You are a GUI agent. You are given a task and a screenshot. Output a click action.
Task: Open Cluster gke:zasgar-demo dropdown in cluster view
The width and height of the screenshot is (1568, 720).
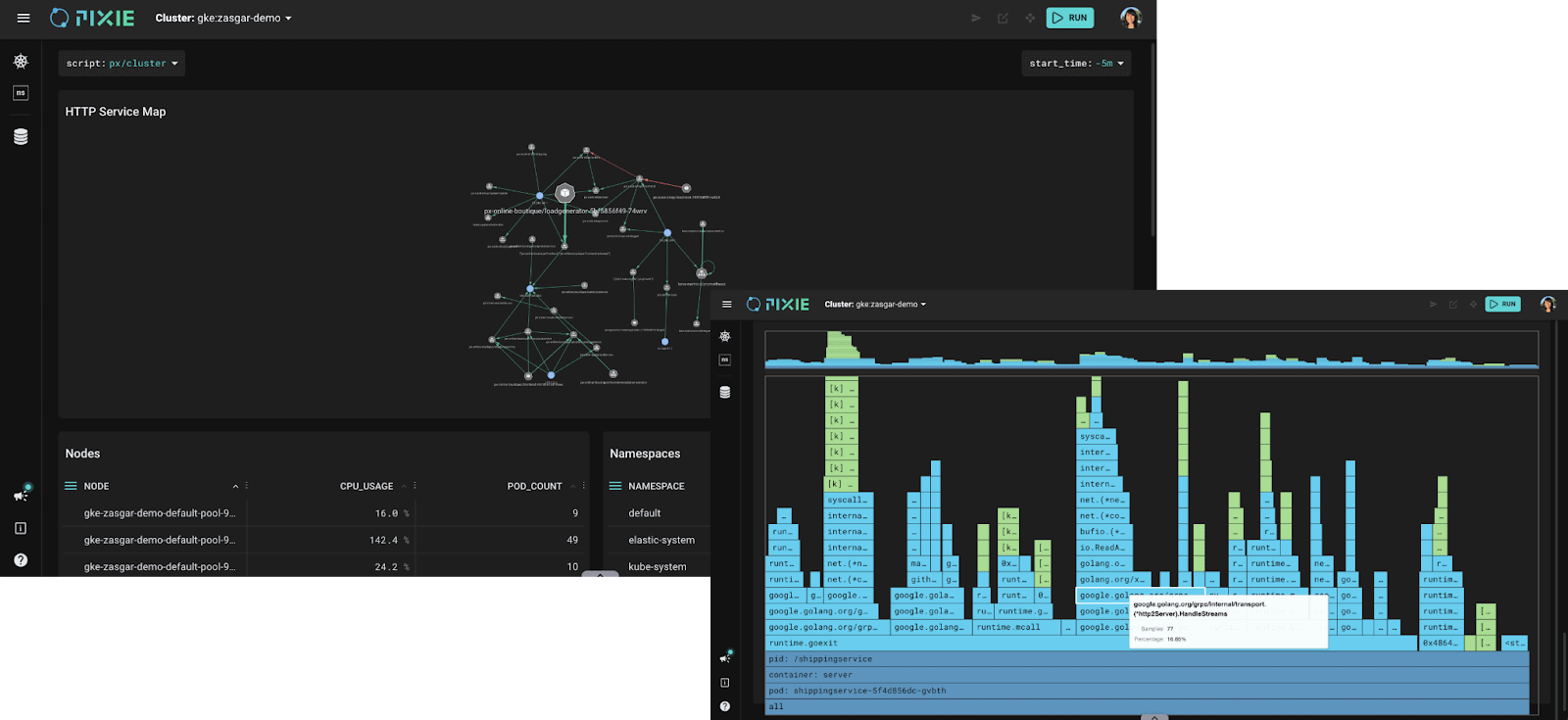pyautogui.click(x=223, y=18)
